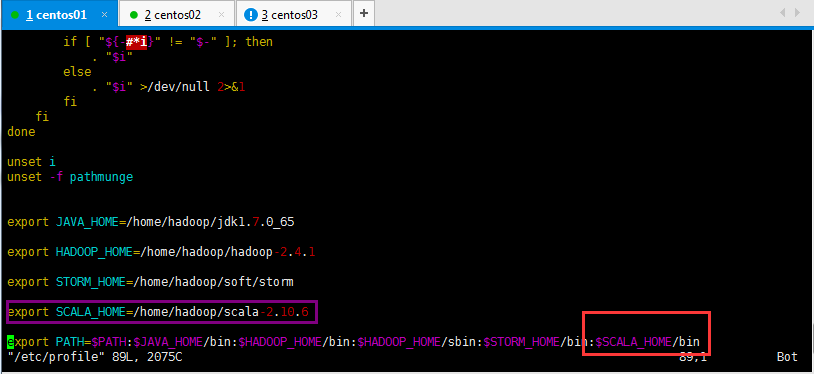Click the 'export JAVA_HOME' line
814x374 pixels.
pos(151,222)
